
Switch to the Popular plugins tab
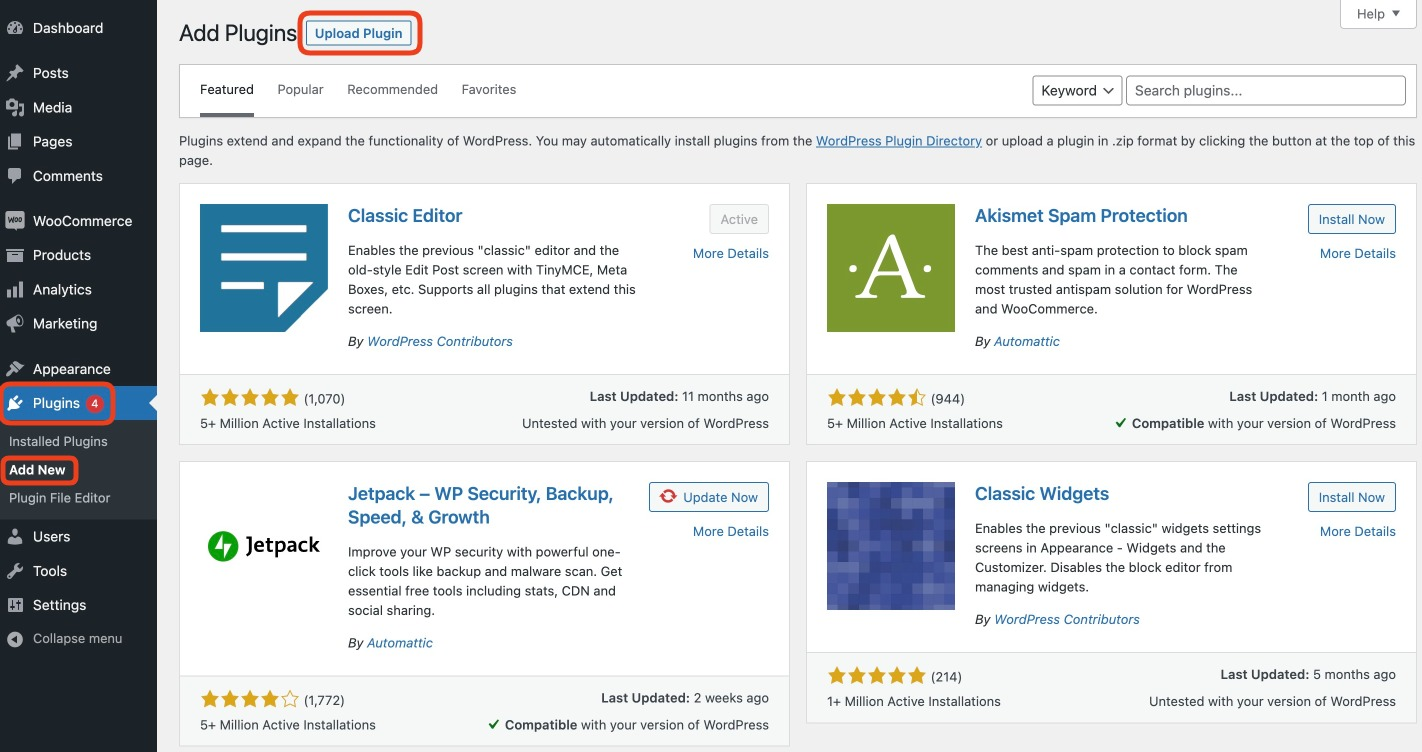(x=300, y=90)
